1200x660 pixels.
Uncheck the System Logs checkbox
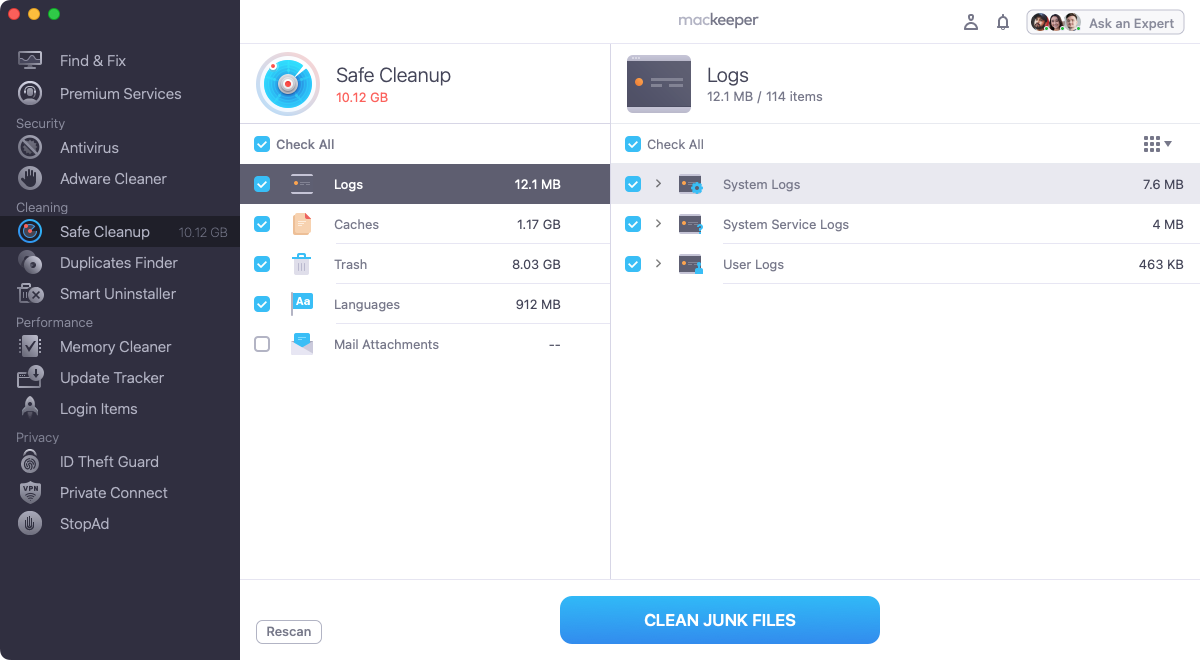633,184
